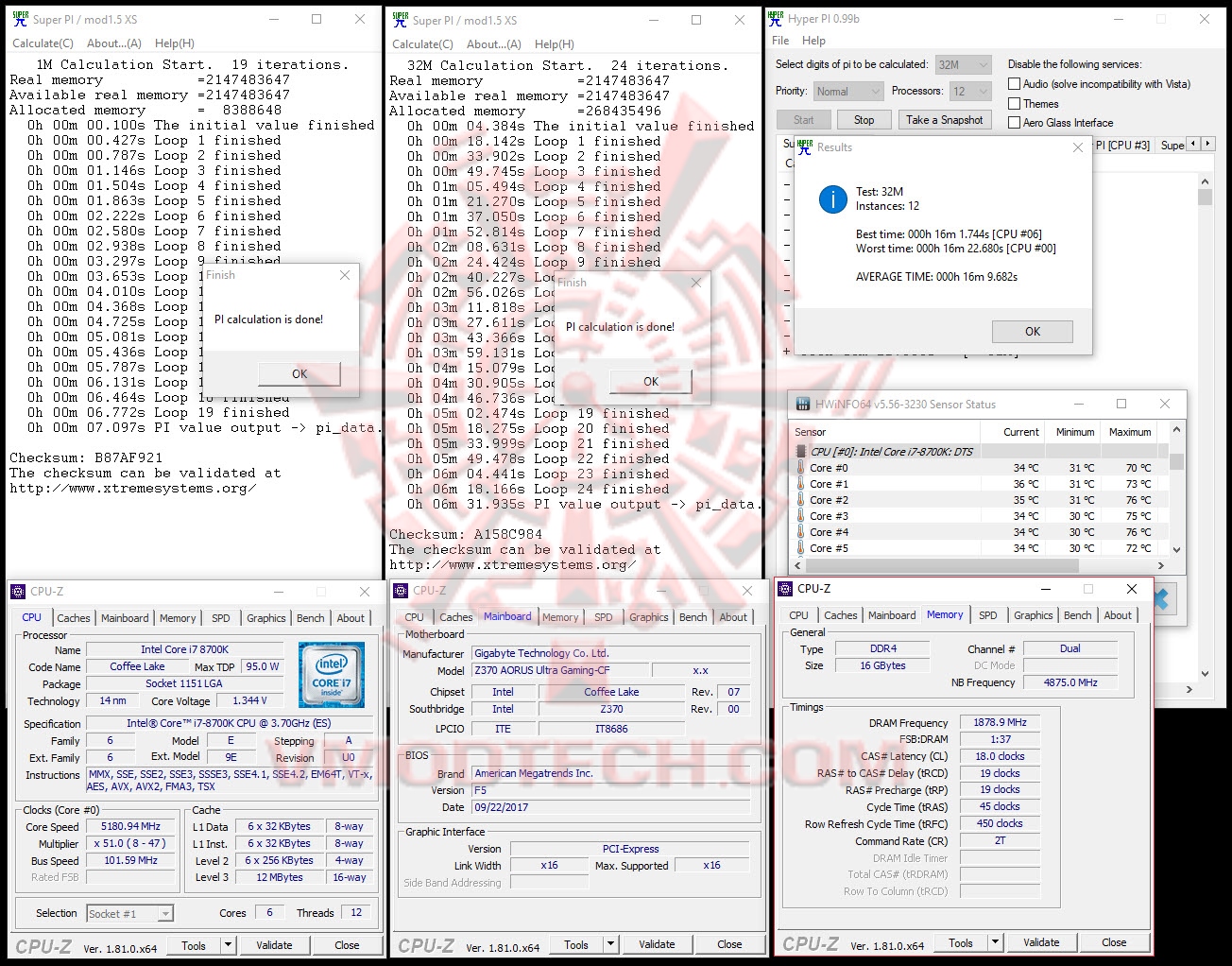This screenshot has height=966, width=1232.
Task: Switch to SPD tab in CPU-Z window showing Motherboard
Action: point(604,617)
